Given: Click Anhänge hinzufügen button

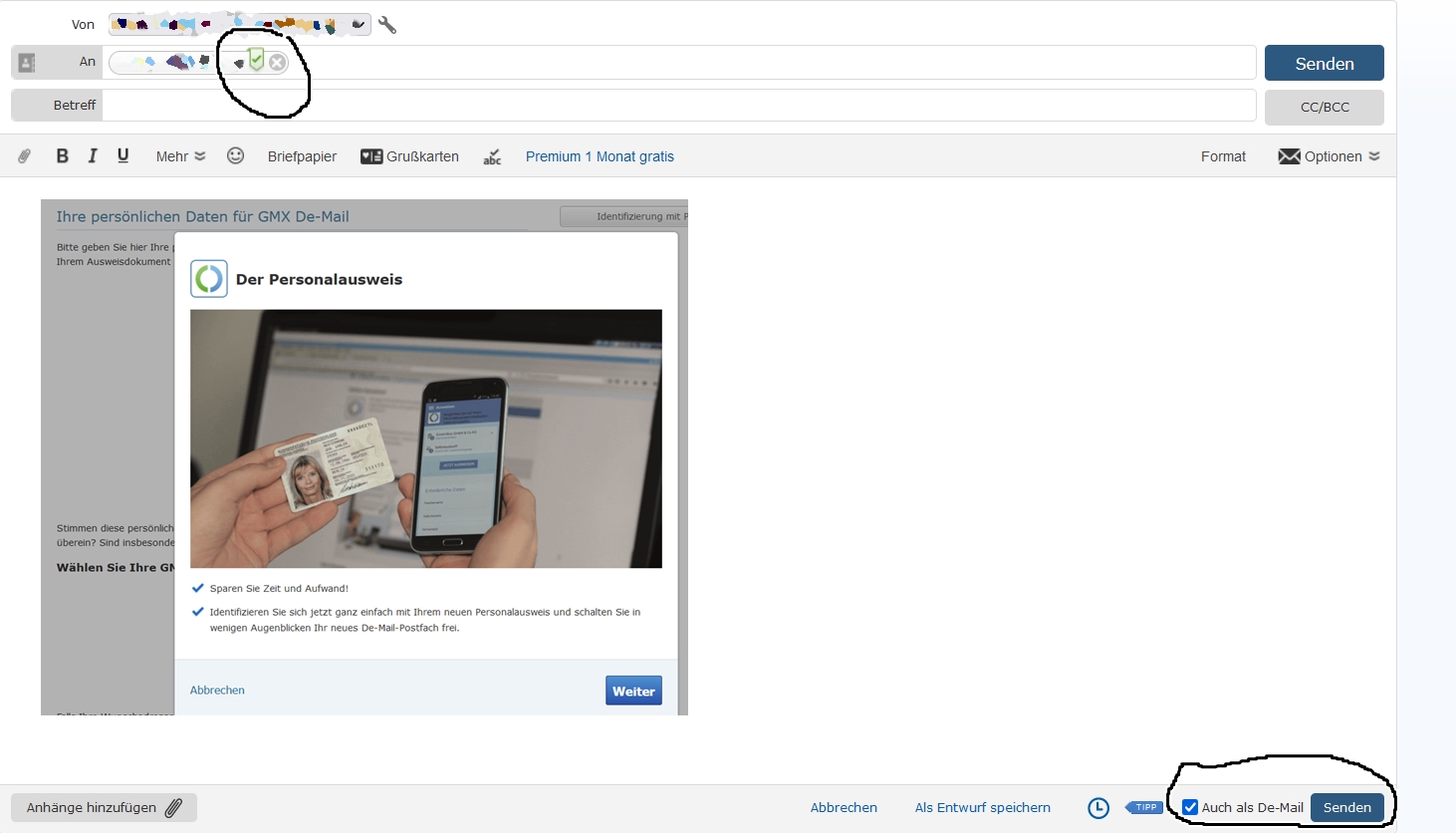Looking at the screenshot, I should click(x=104, y=807).
